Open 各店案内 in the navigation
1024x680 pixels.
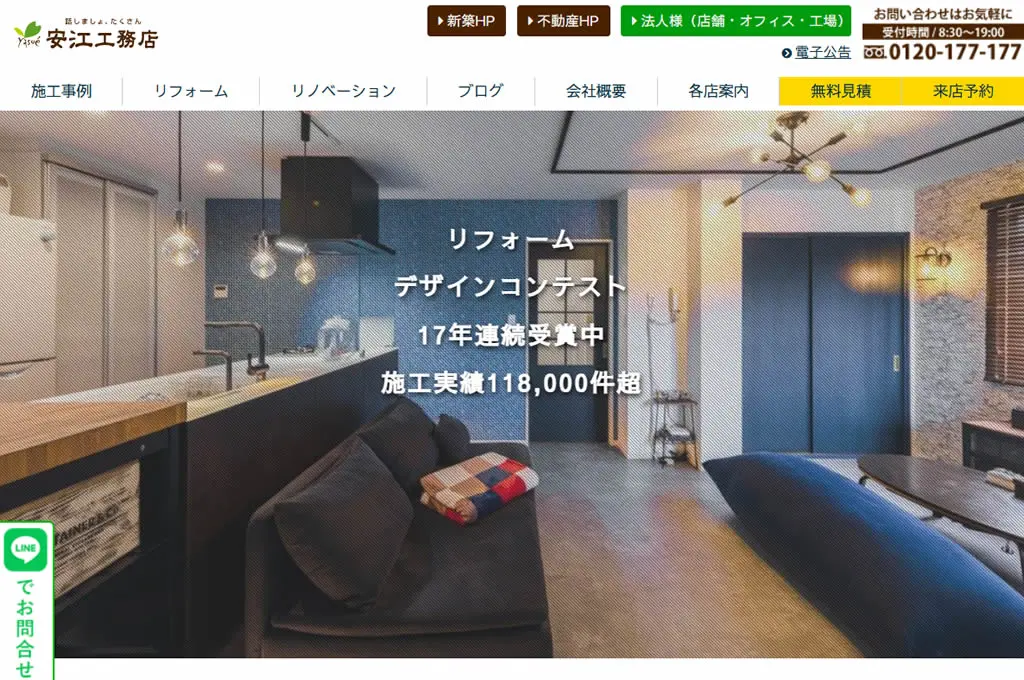coord(718,91)
